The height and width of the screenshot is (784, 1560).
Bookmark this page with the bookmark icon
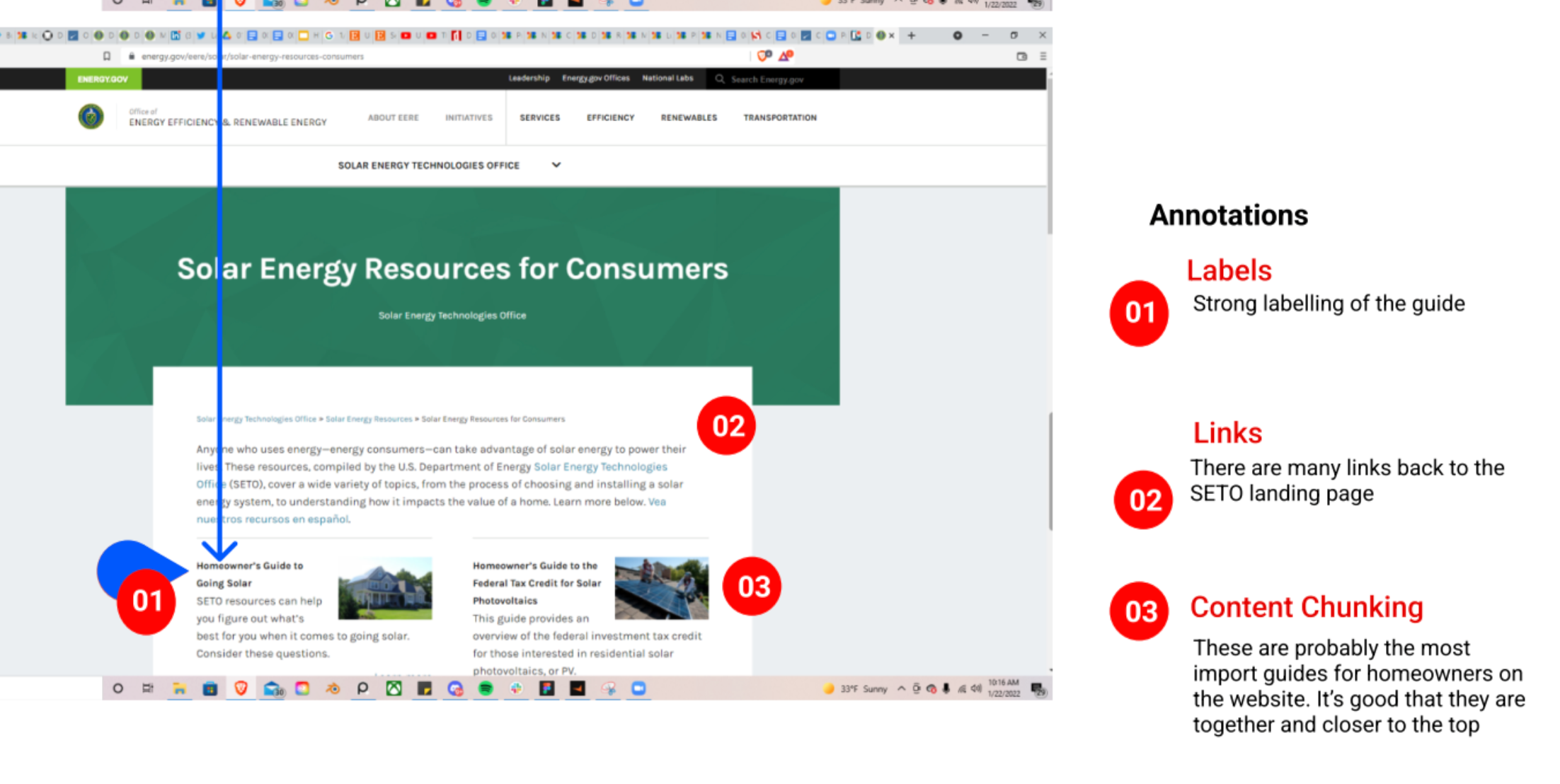[x=107, y=56]
